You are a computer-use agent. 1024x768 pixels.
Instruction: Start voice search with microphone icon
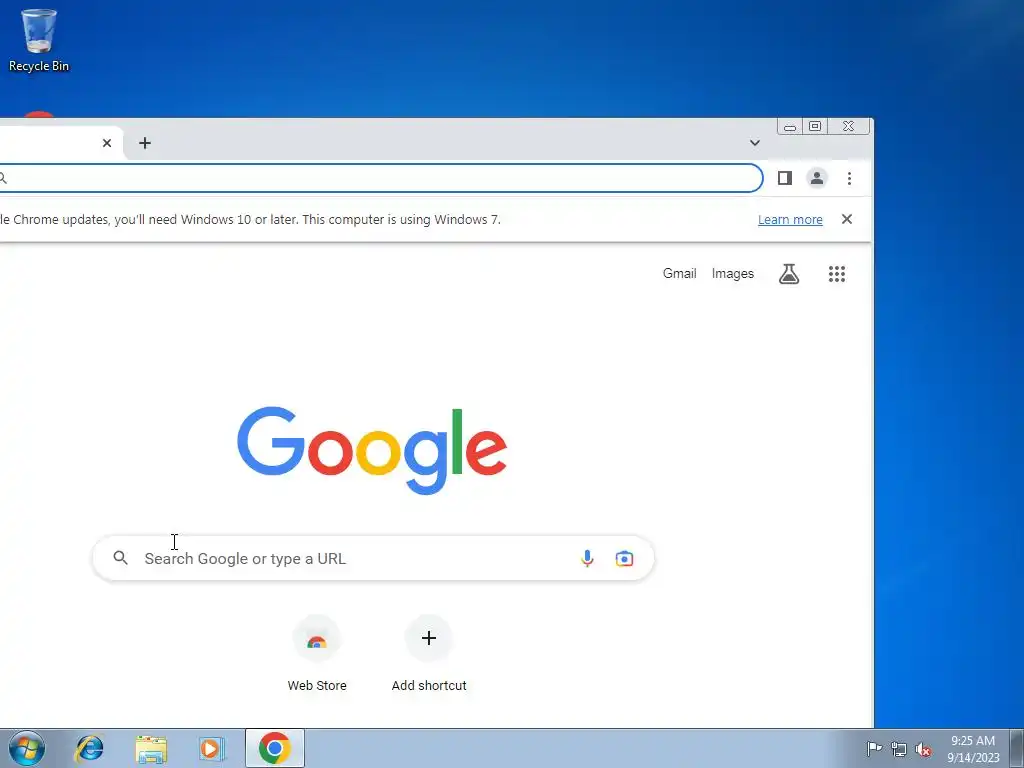[587, 558]
